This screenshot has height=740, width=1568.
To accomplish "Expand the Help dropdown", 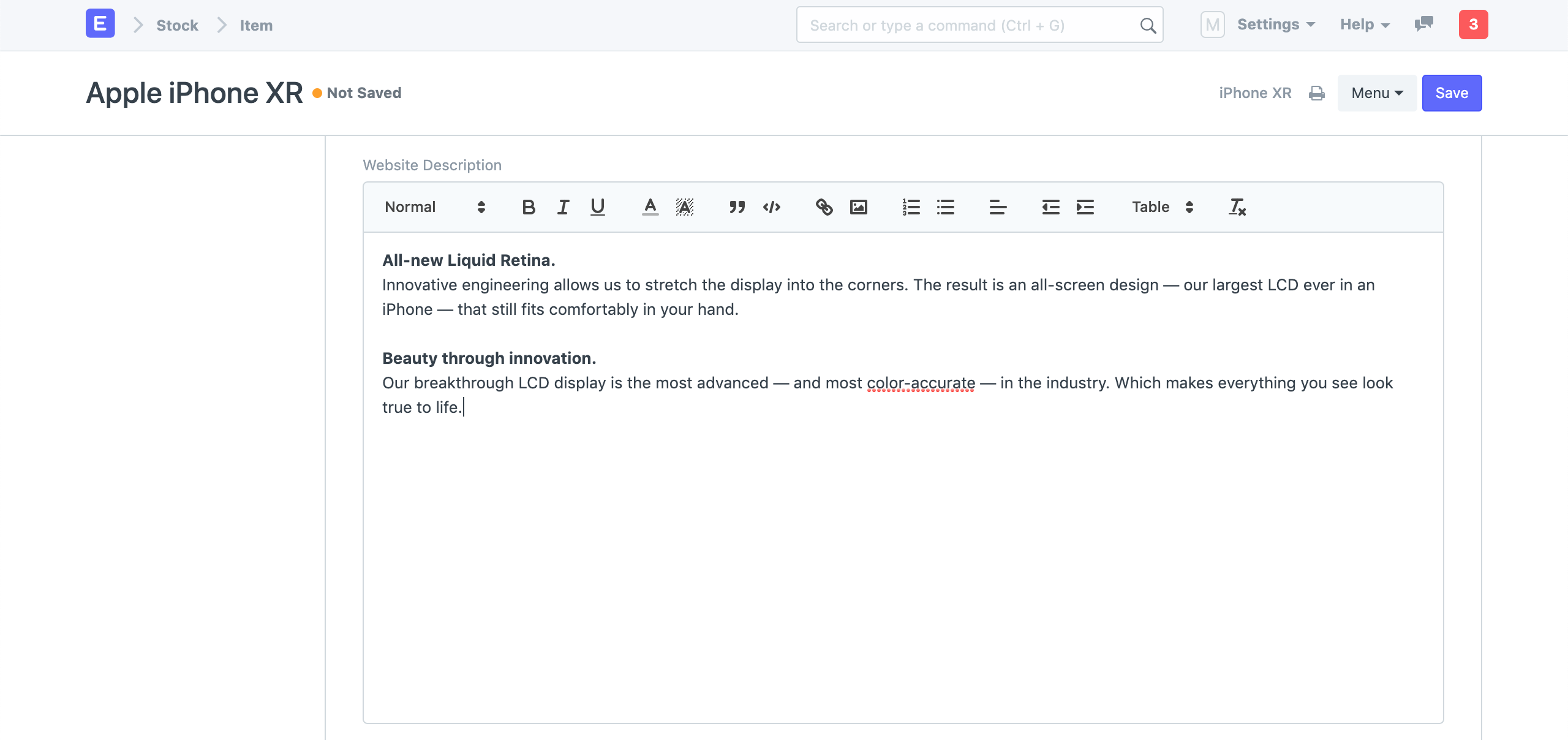I will (1365, 25).
